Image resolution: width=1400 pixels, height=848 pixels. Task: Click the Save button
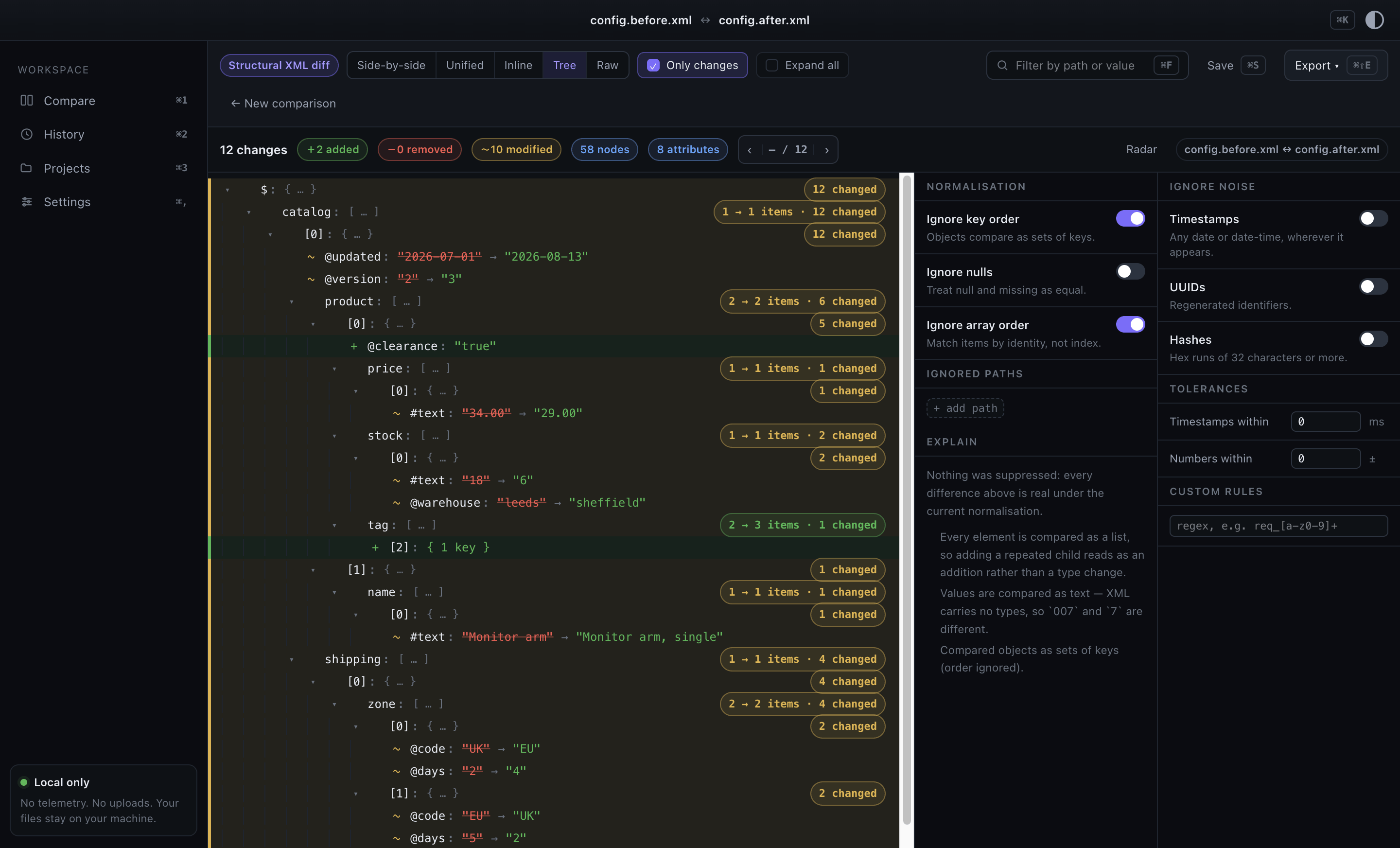[x=1236, y=65]
